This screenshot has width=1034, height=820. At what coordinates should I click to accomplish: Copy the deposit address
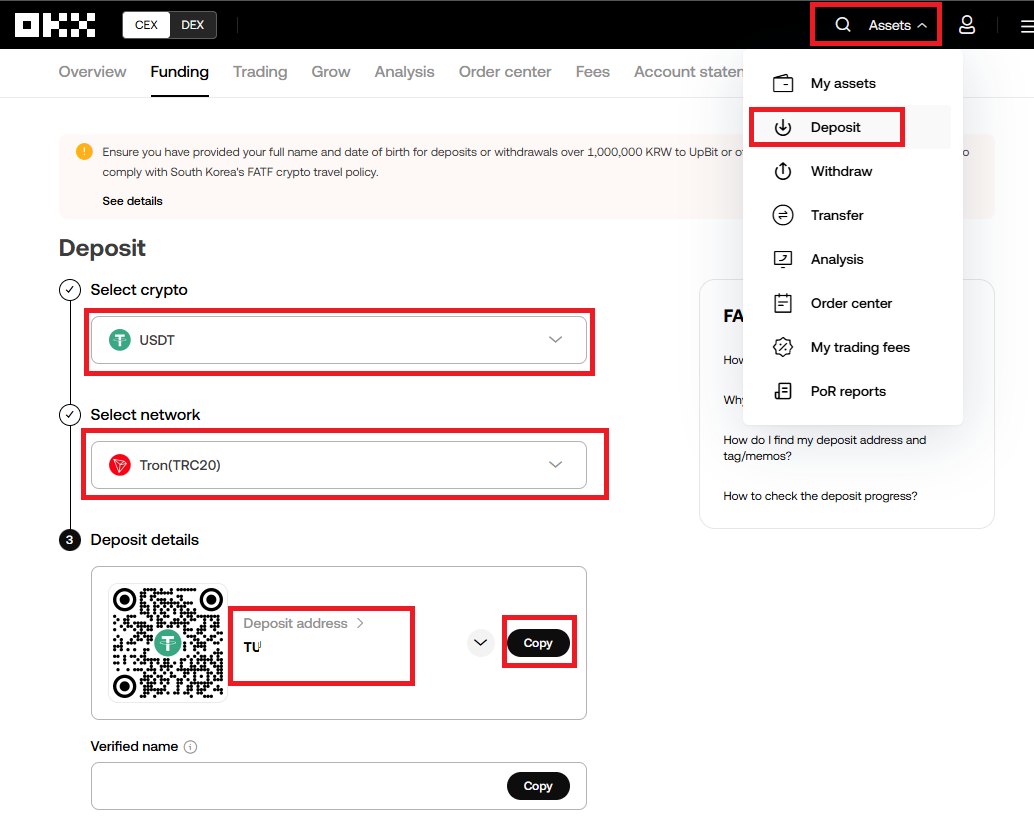coord(538,643)
